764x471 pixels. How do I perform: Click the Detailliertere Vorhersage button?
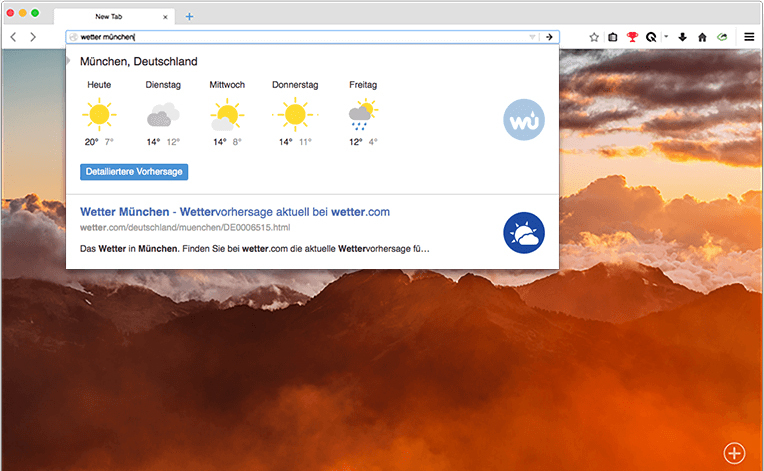point(134,171)
